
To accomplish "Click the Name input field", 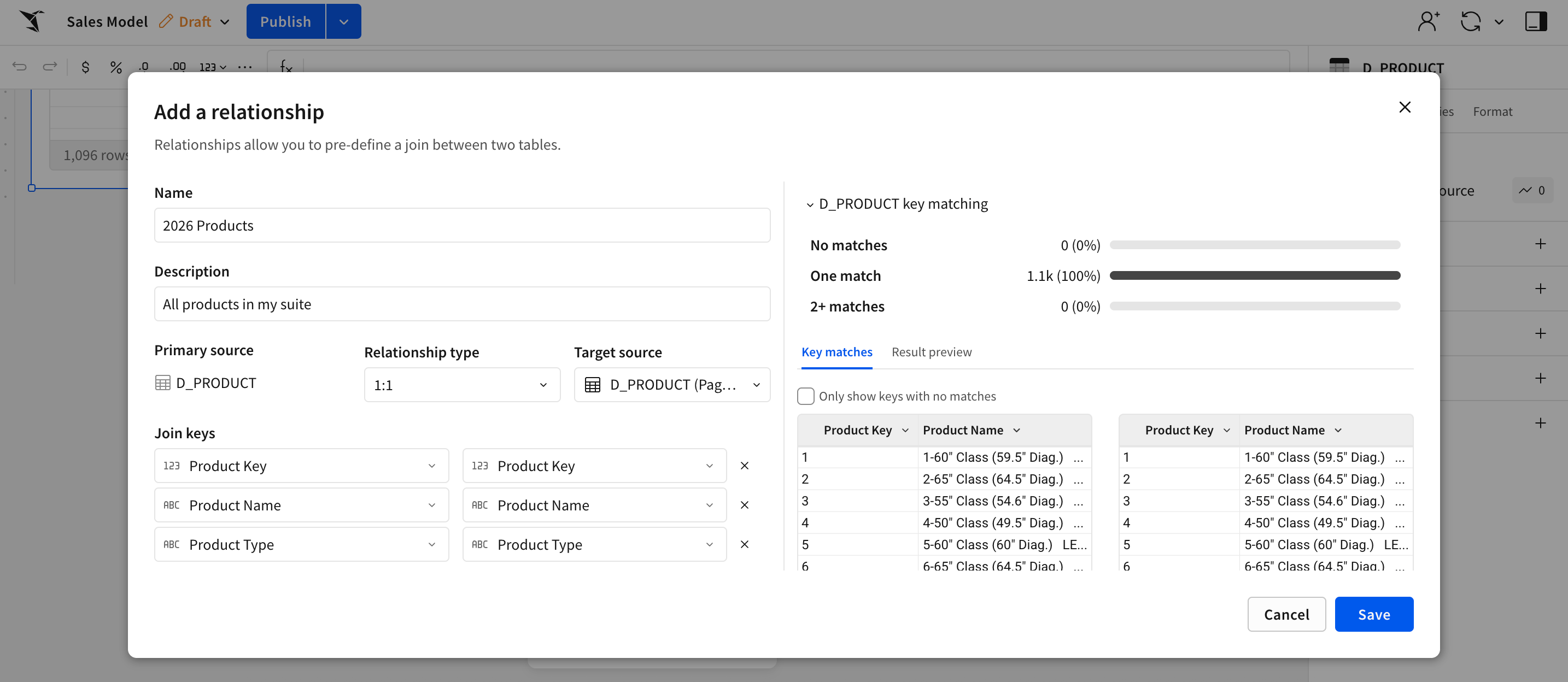I will tap(461, 226).
